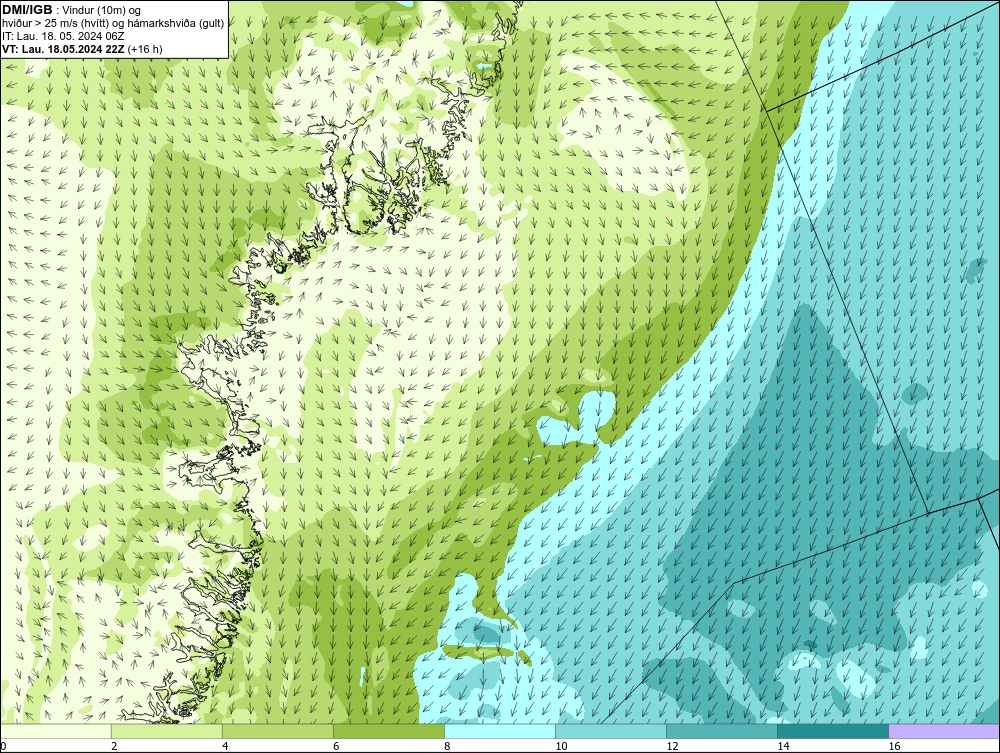
Task: Click the "DMI/IGB" title text
Action: coord(27,10)
